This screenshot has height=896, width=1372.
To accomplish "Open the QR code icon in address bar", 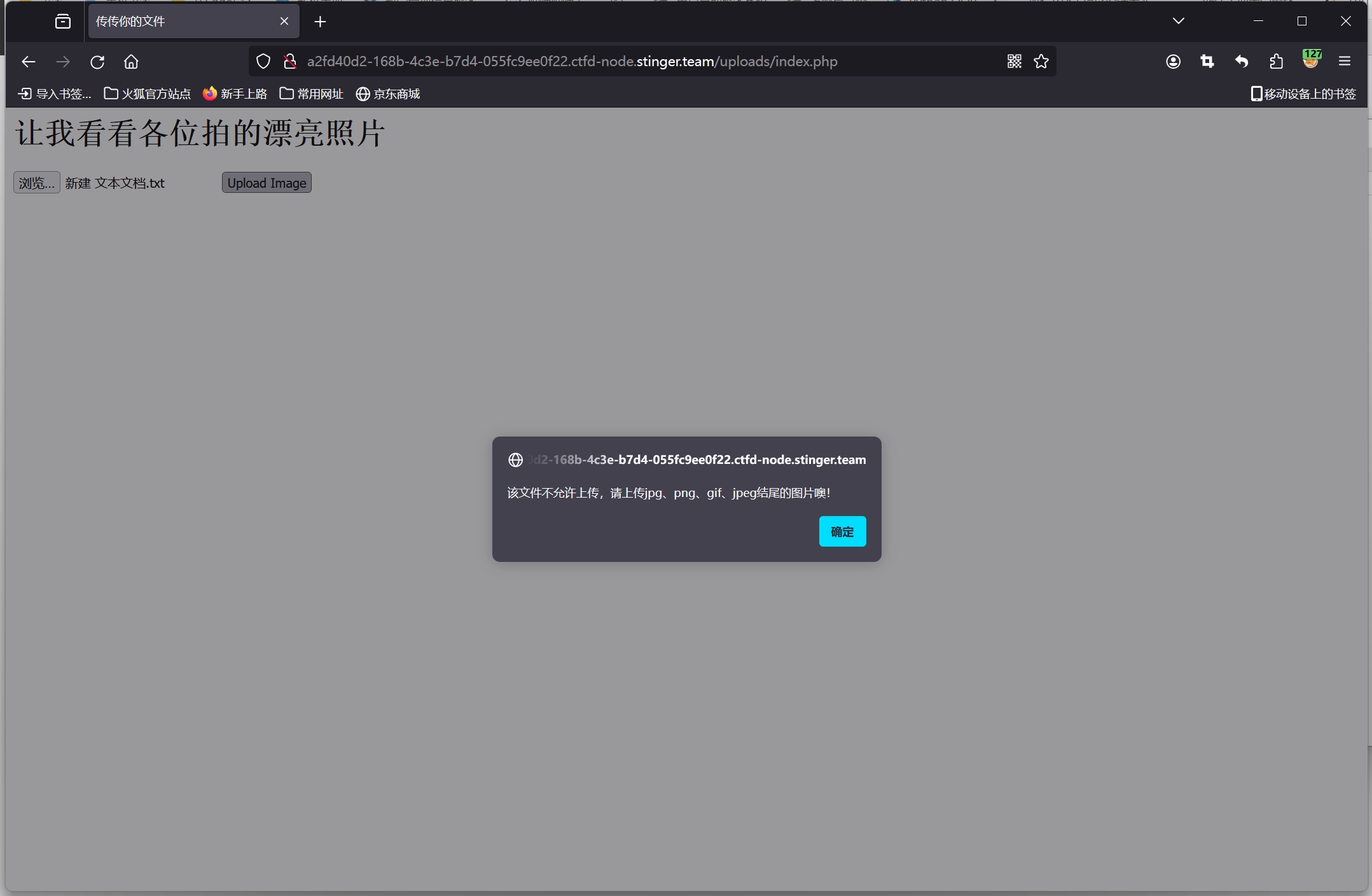I will point(1015,61).
